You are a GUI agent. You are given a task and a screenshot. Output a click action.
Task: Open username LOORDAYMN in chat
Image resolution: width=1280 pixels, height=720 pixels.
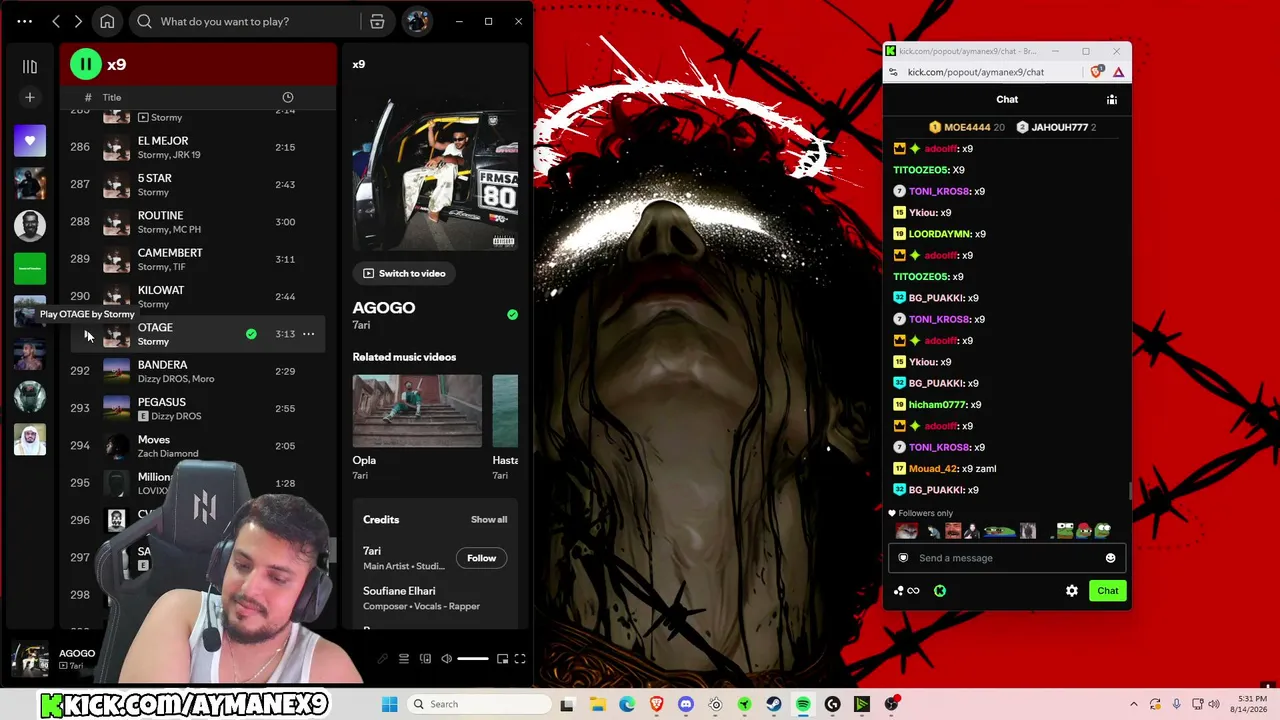tap(940, 234)
